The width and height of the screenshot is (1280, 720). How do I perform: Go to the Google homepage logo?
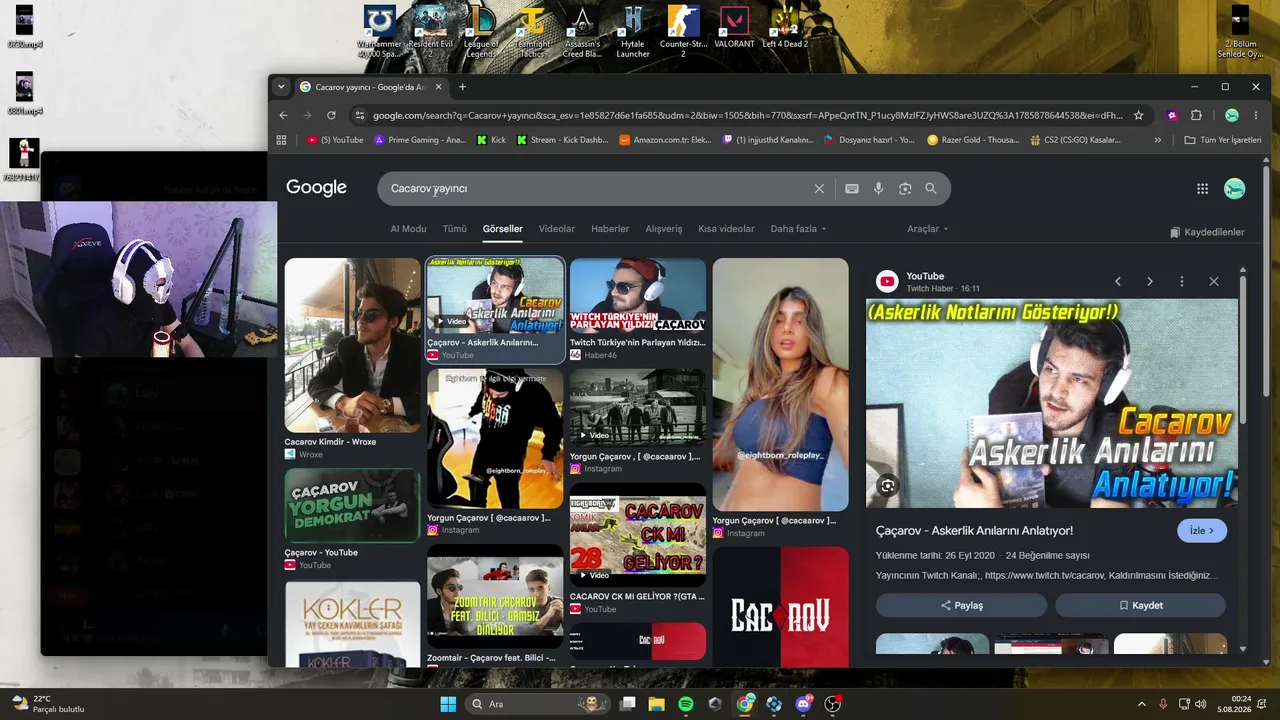(316, 188)
